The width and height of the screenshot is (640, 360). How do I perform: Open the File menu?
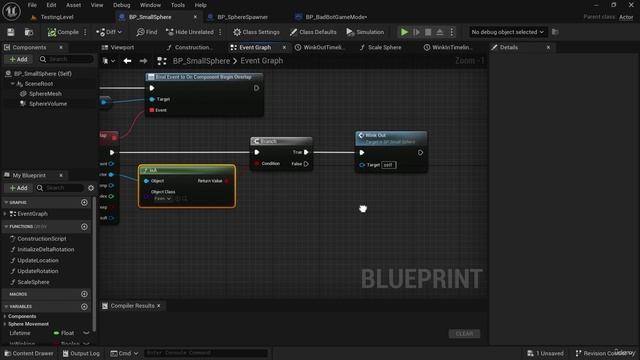[32, 5]
